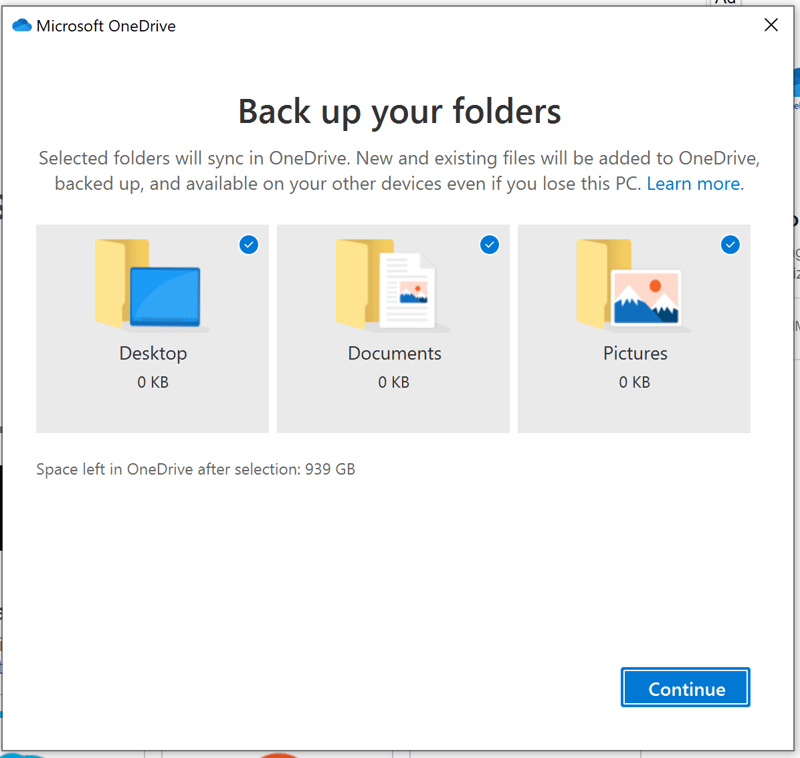
Task: Select the Pictures folder label
Action: tap(635, 353)
